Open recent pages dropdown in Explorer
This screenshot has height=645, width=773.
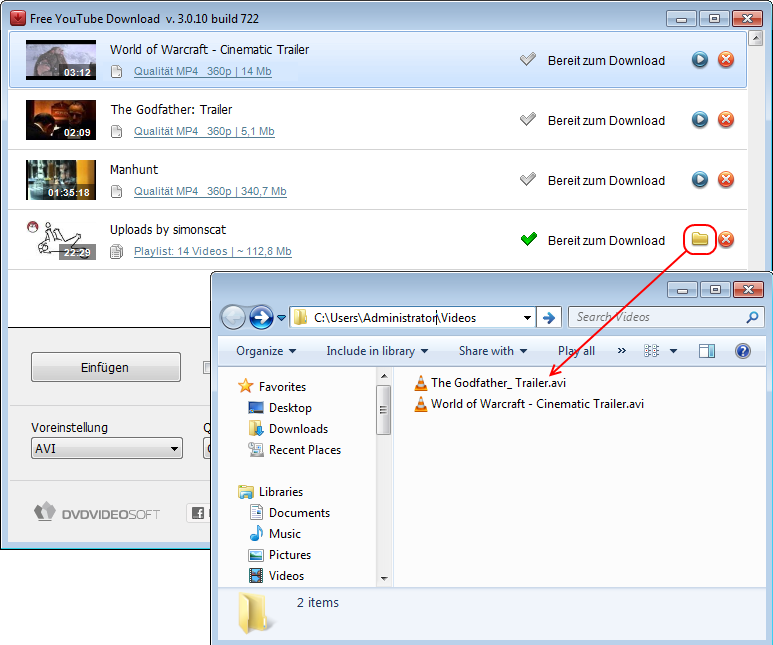click(x=281, y=318)
